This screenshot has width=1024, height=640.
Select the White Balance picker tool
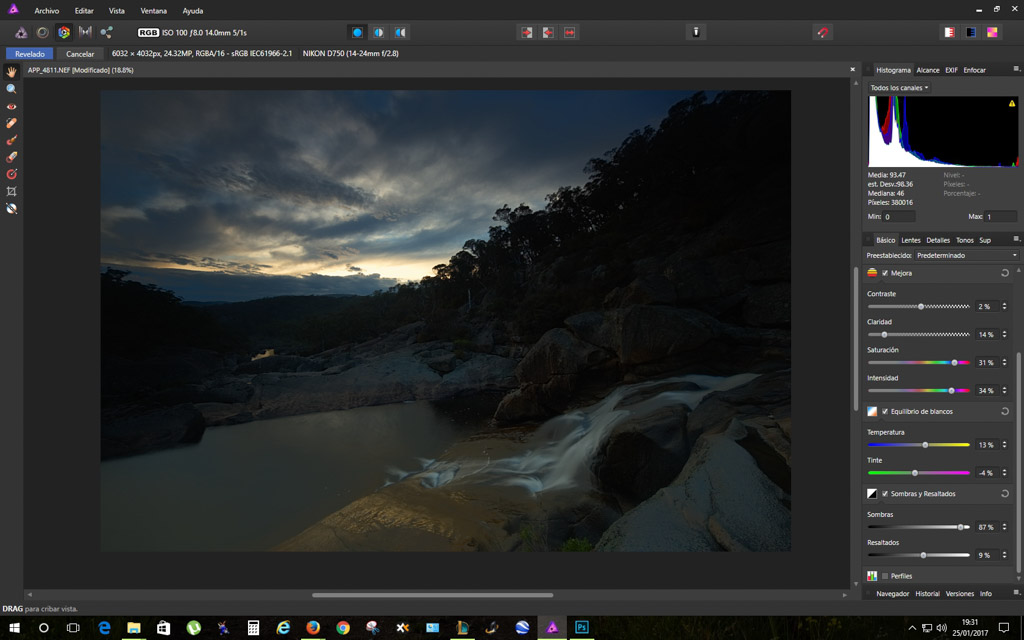pyautogui.click(x=12, y=208)
